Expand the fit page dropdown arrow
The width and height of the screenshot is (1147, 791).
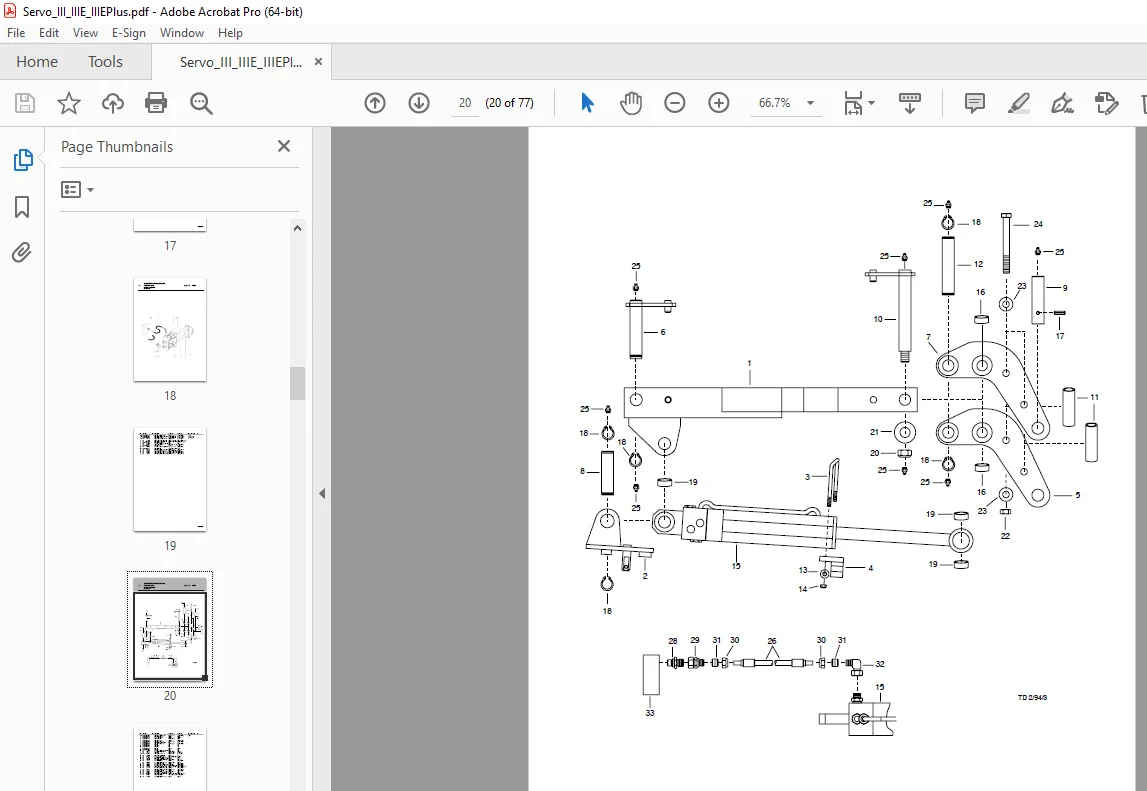pos(871,103)
